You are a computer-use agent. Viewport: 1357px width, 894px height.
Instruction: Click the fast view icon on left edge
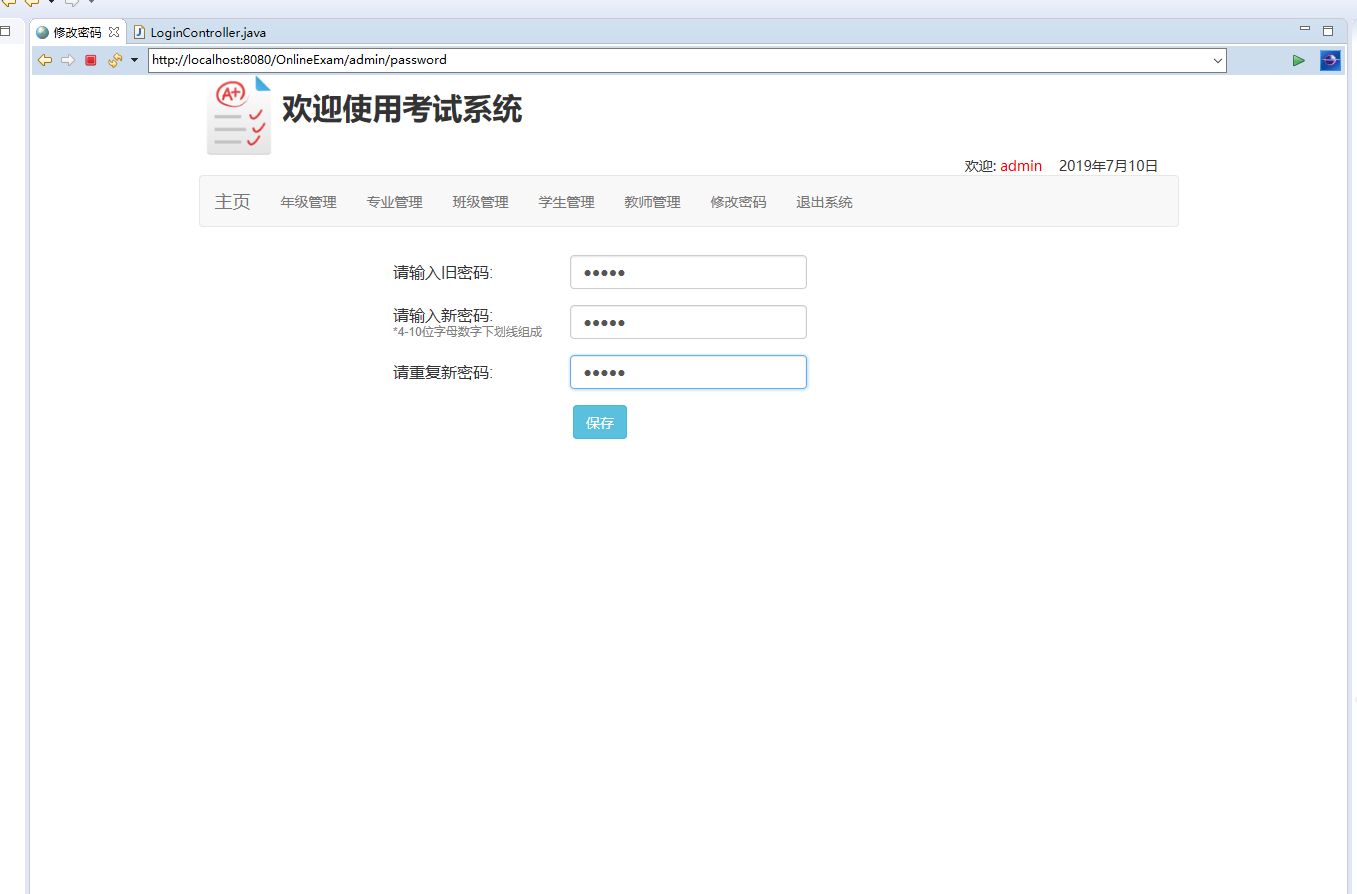7,31
